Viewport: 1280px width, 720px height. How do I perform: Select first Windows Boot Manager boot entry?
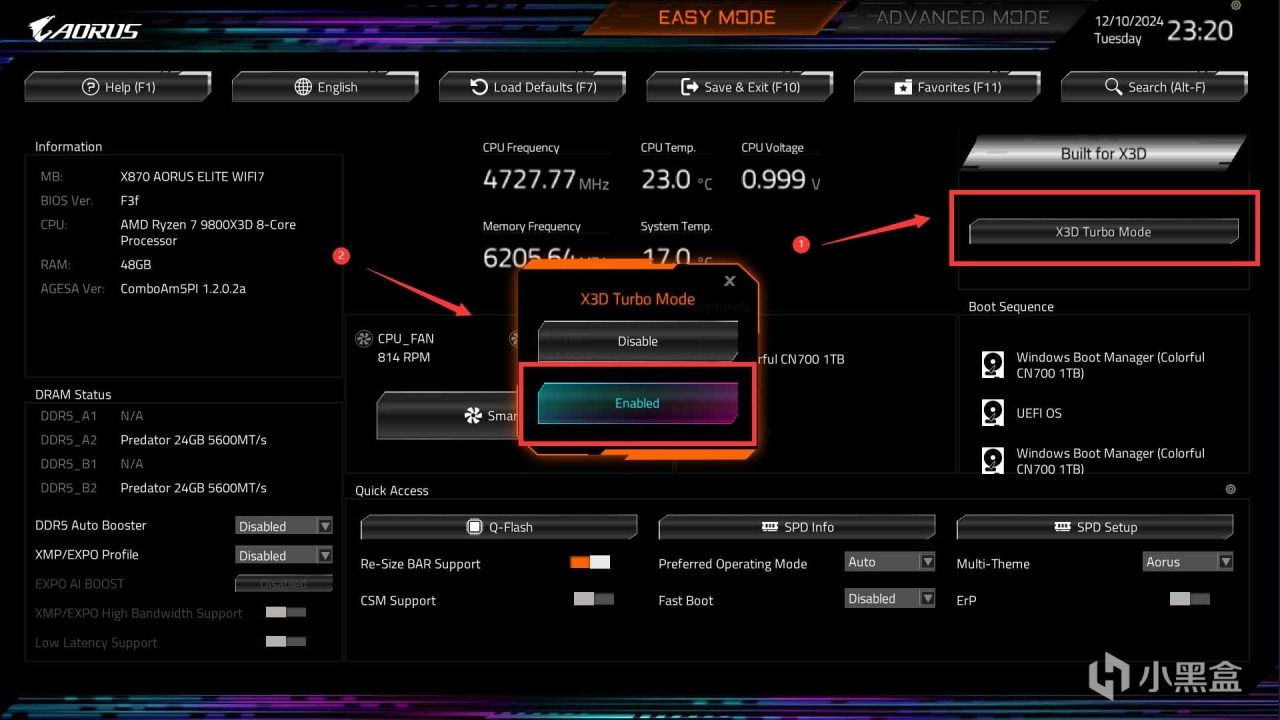(x=1110, y=365)
